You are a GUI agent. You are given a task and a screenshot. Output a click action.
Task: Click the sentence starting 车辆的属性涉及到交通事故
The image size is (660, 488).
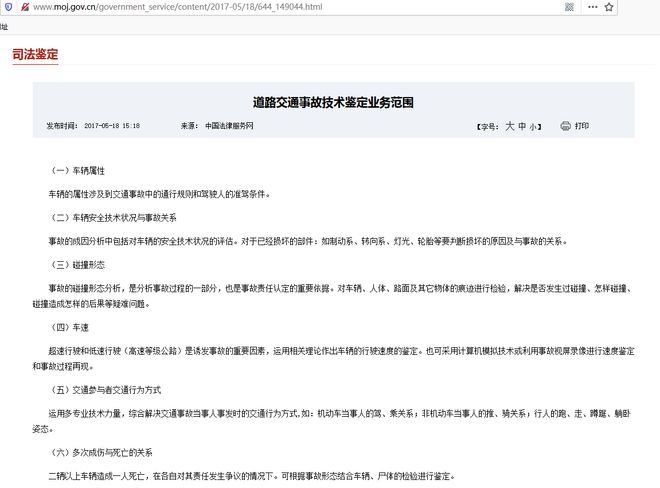tap(160, 194)
